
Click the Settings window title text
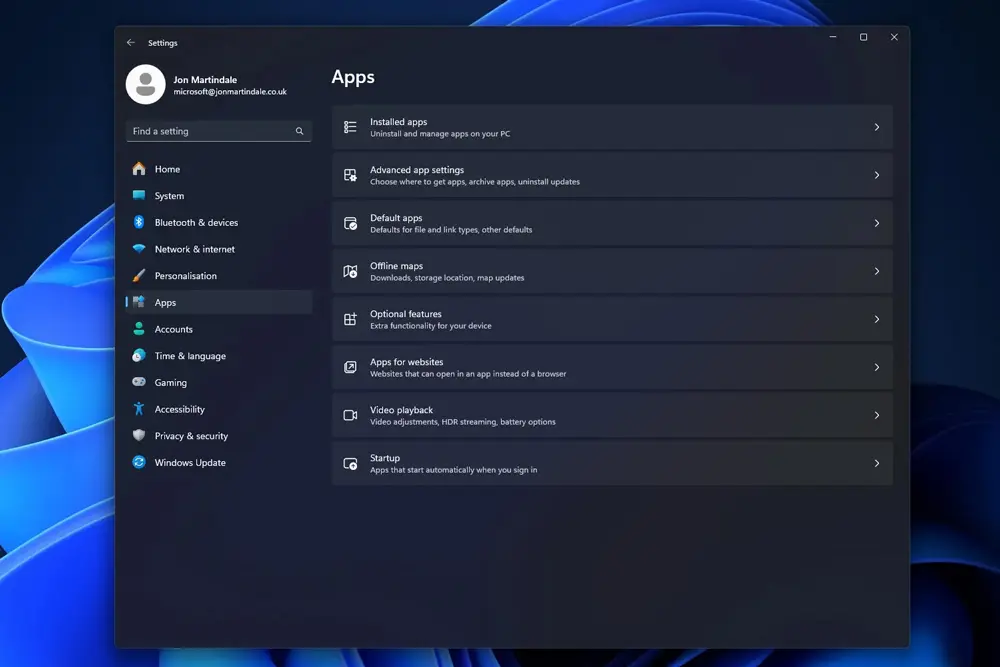[x=163, y=43]
